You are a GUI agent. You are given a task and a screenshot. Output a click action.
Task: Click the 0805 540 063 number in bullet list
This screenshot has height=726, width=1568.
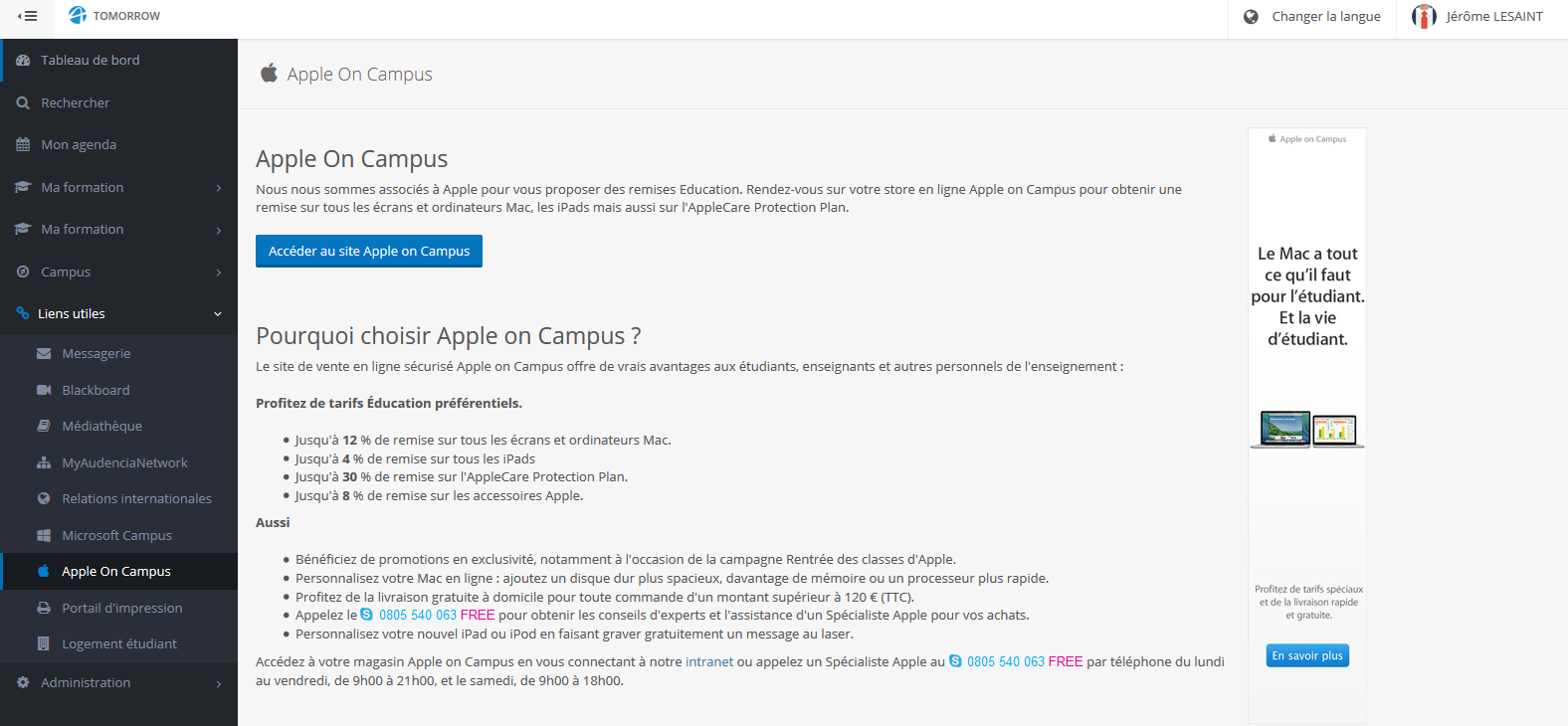click(418, 615)
